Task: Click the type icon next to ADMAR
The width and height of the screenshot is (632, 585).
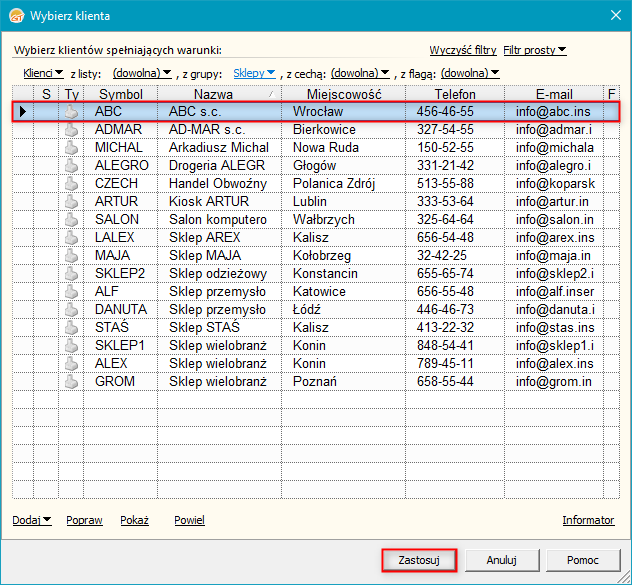Action: (x=71, y=130)
